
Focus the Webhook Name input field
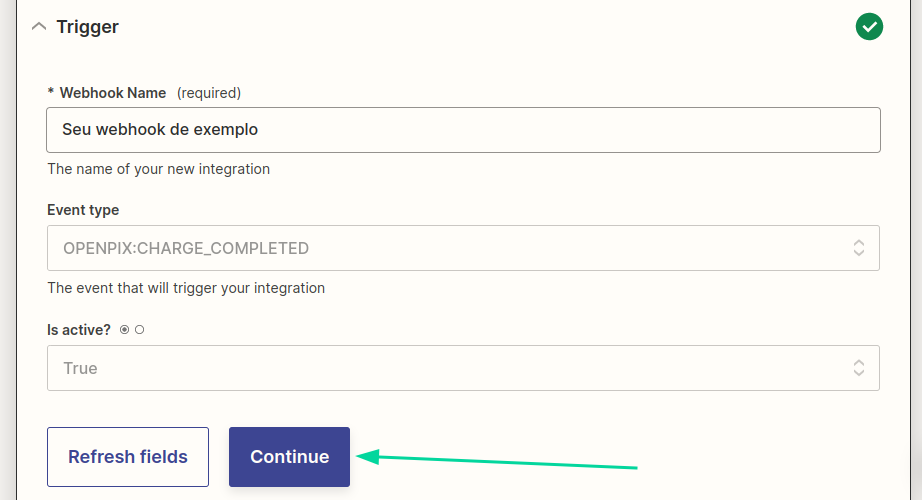[x=560, y=130]
